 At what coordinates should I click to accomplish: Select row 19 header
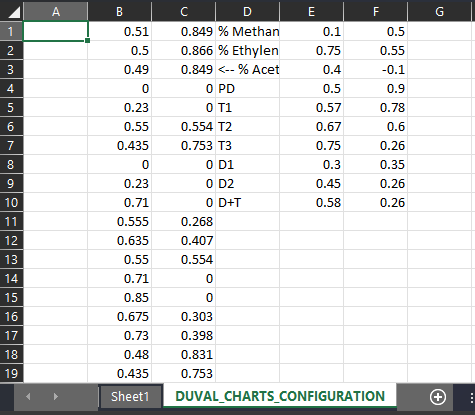[11, 373]
